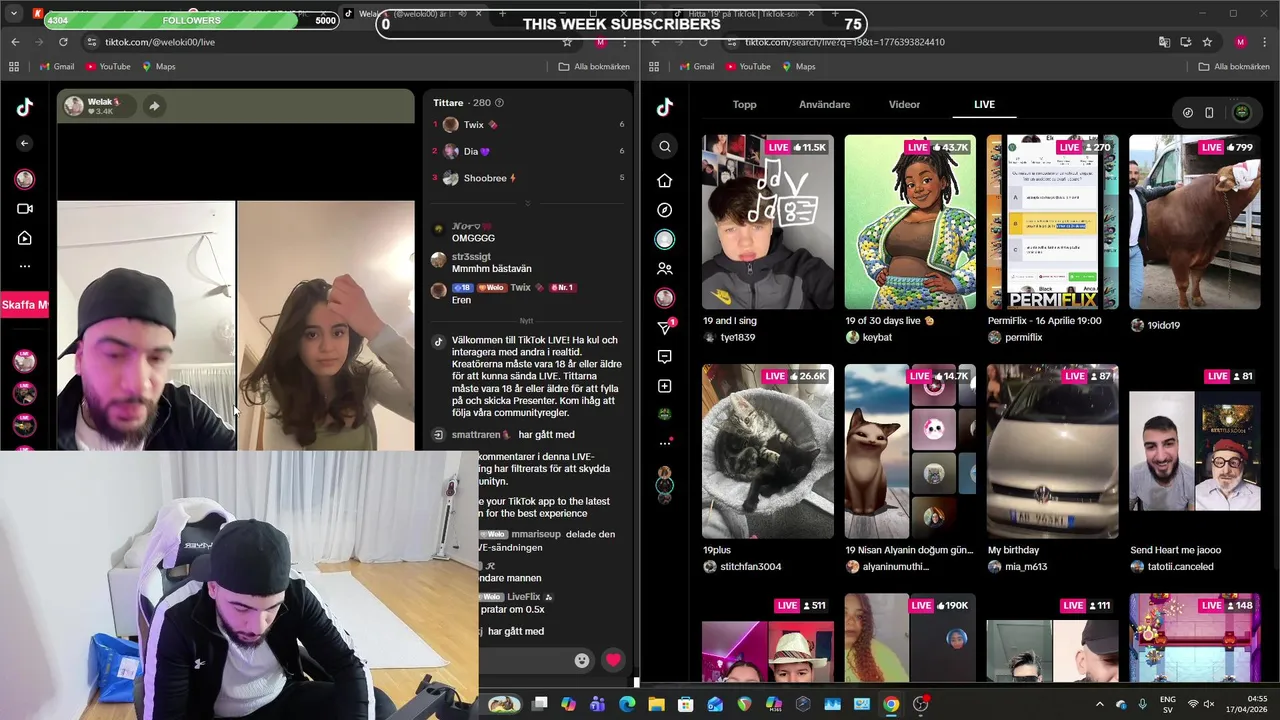Open OBS Studio from taskbar
The height and width of the screenshot is (720, 1280).
pyautogui.click(x=921, y=704)
